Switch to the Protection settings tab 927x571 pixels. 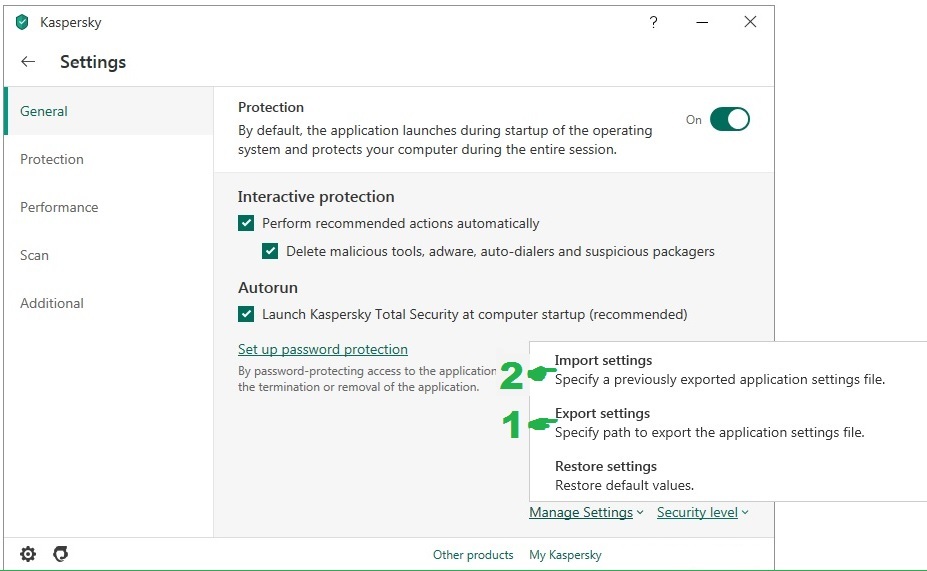click(x=109, y=159)
